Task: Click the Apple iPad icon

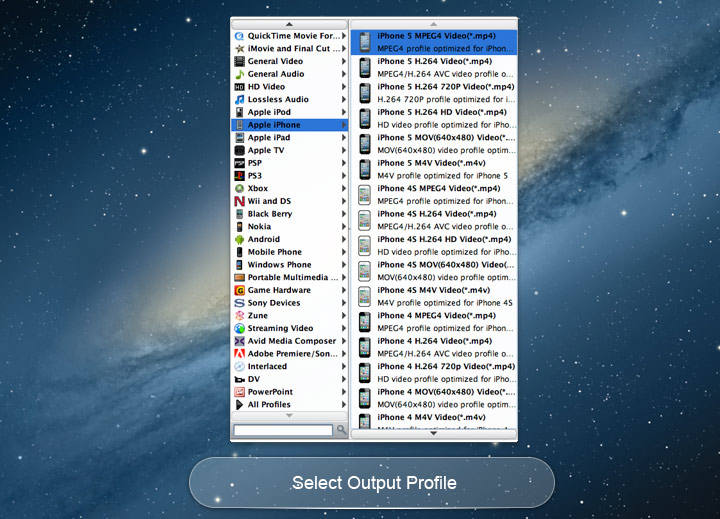Action: click(x=239, y=137)
